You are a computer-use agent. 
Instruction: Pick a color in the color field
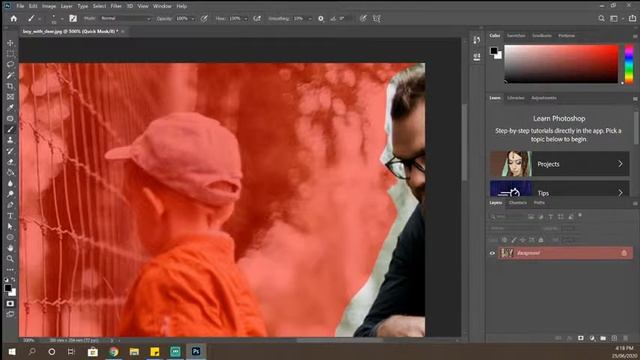(561, 64)
